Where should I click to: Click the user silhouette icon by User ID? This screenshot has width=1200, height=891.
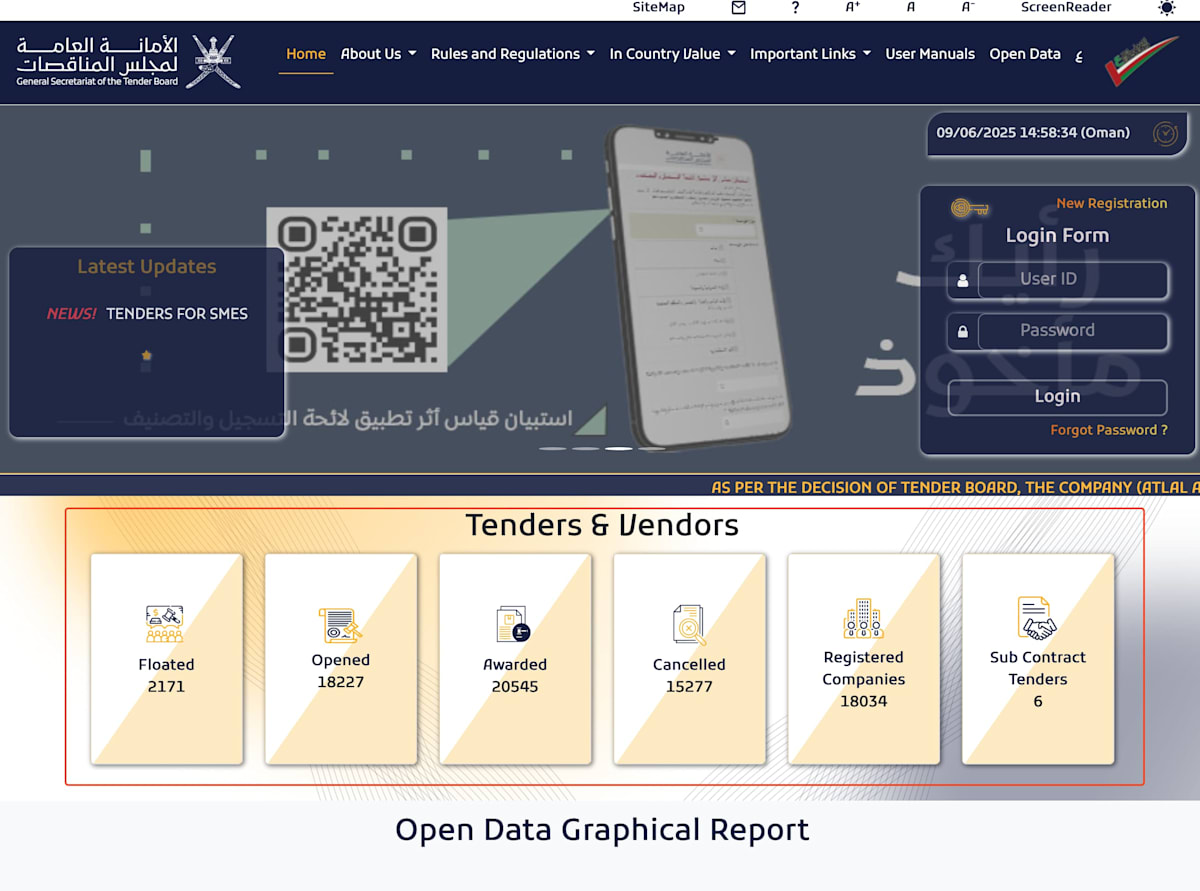963,281
